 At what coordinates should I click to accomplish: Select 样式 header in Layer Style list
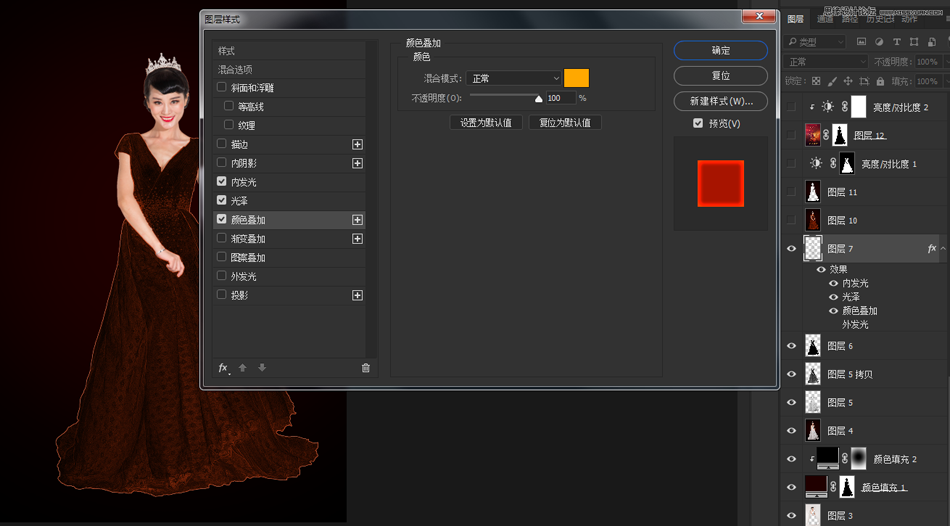tap(290, 51)
